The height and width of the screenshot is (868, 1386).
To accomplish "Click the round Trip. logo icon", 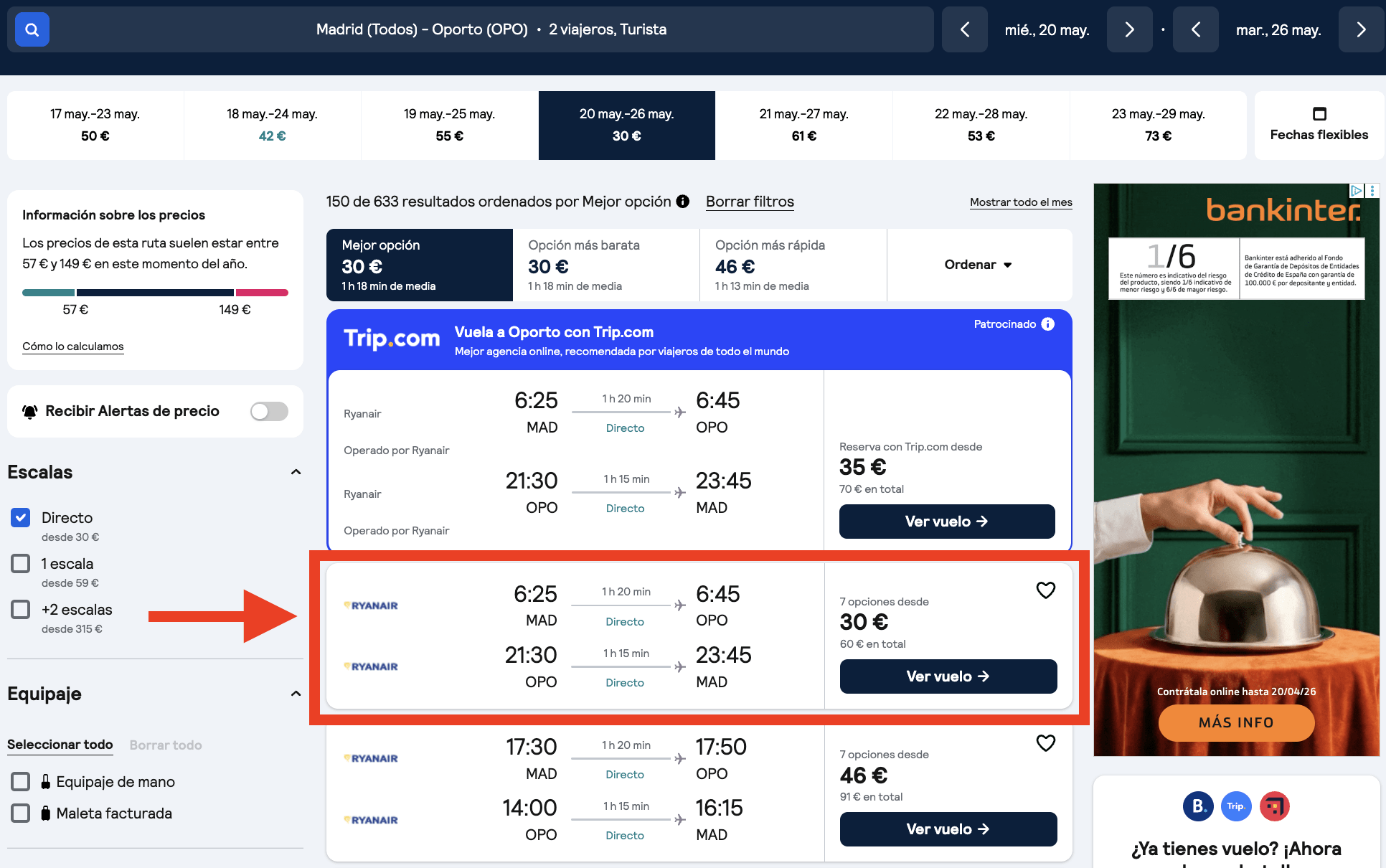I will click(x=1236, y=806).
